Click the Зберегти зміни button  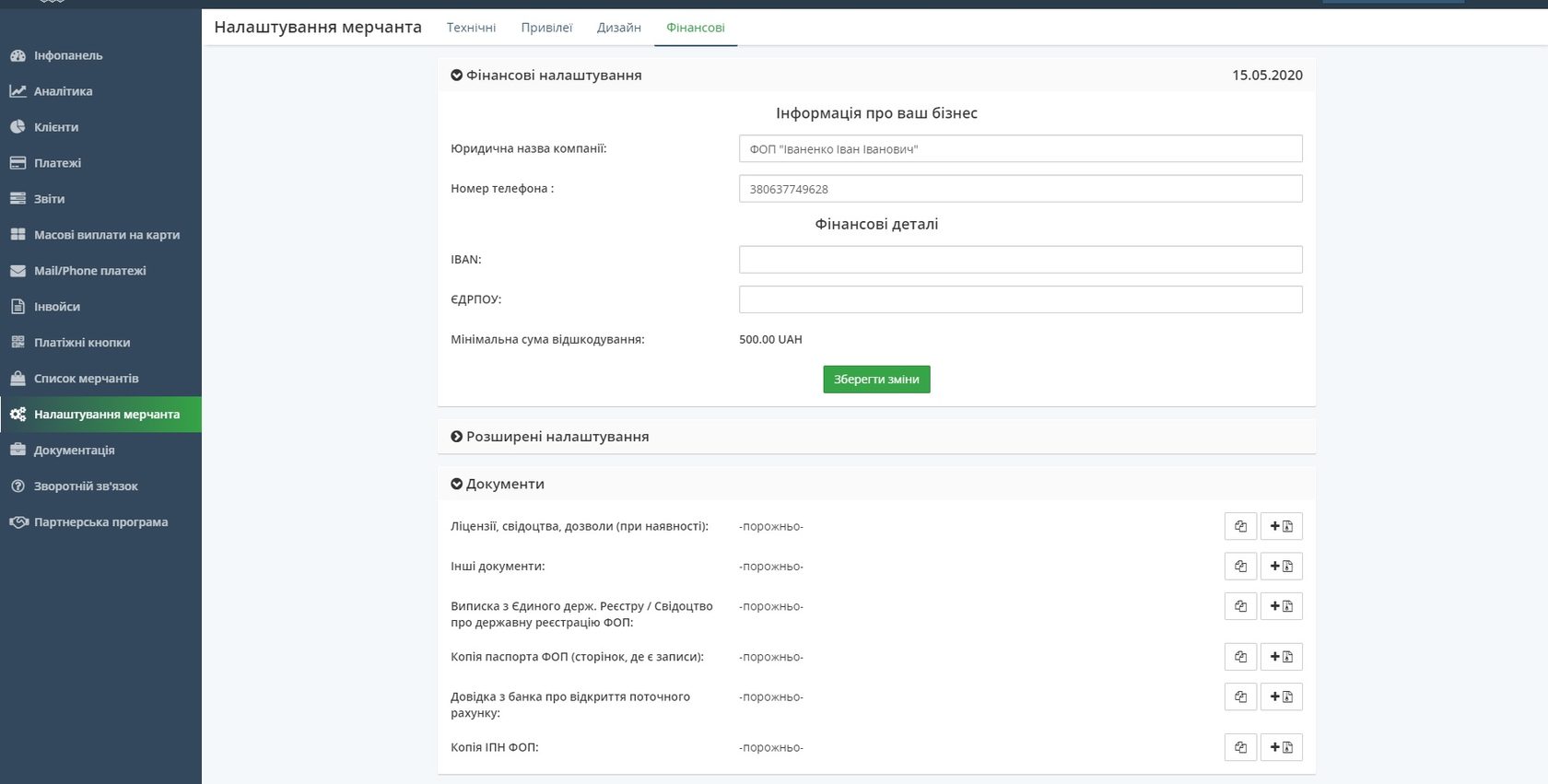pyautogui.click(x=876, y=380)
